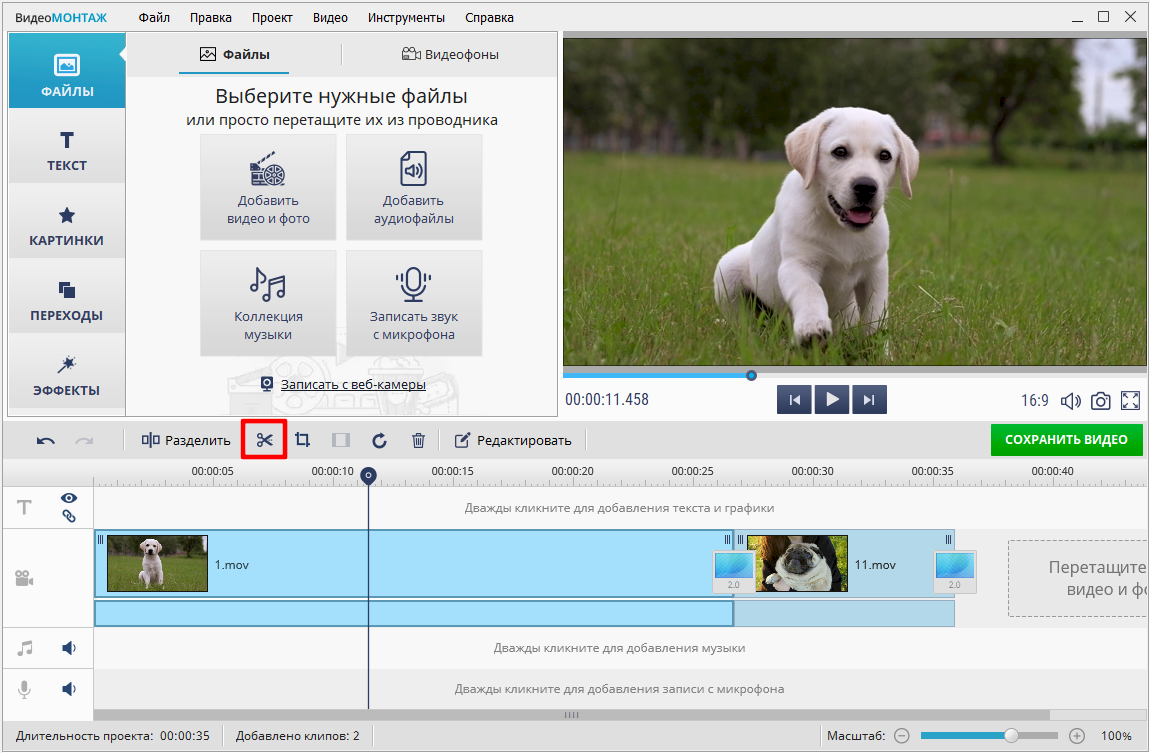
Task: Toggle text track visibility eye icon
Action: click(69, 498)
